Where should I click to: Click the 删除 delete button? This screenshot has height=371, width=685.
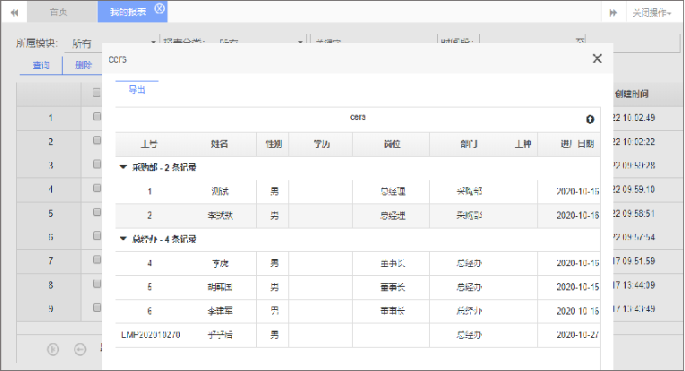[x=83, y=65]
